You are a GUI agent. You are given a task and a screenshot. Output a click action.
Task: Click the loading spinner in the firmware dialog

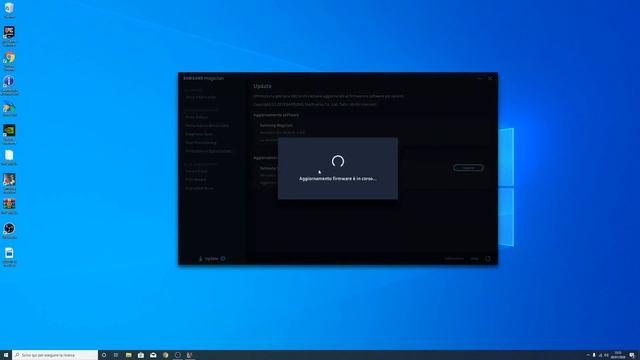pos(338,161)
